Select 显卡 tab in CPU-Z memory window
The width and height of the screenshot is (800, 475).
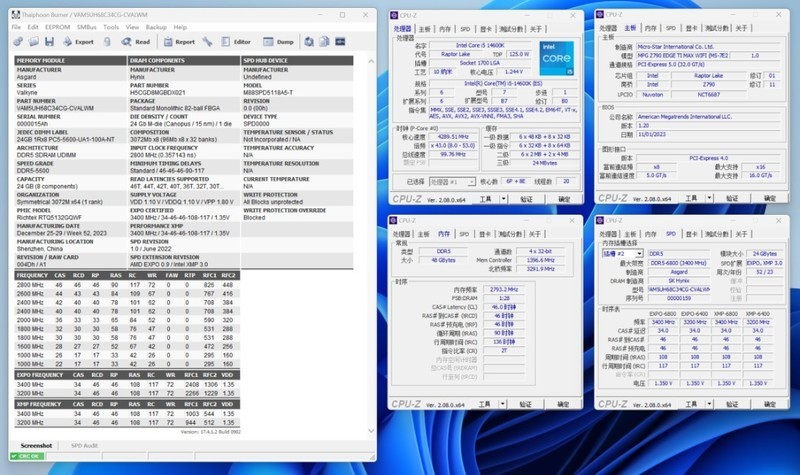click(484, 234)
